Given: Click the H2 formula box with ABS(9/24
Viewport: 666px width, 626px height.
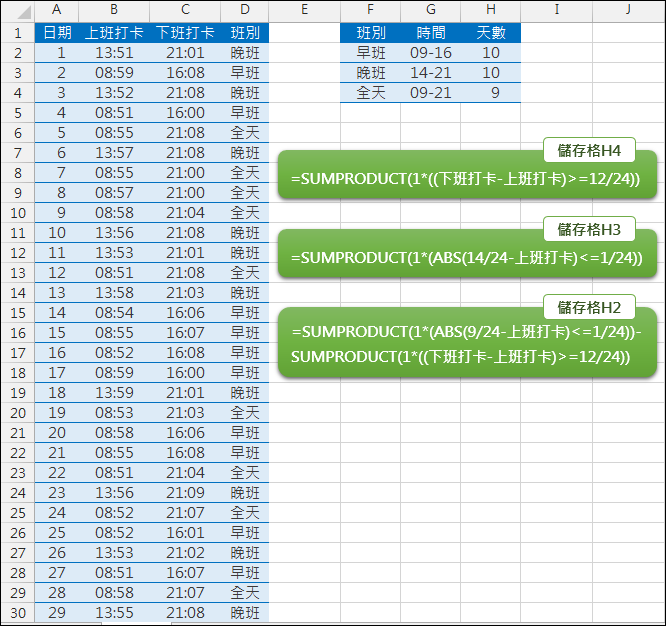Looking at the screenshot, I should point(467,344).
